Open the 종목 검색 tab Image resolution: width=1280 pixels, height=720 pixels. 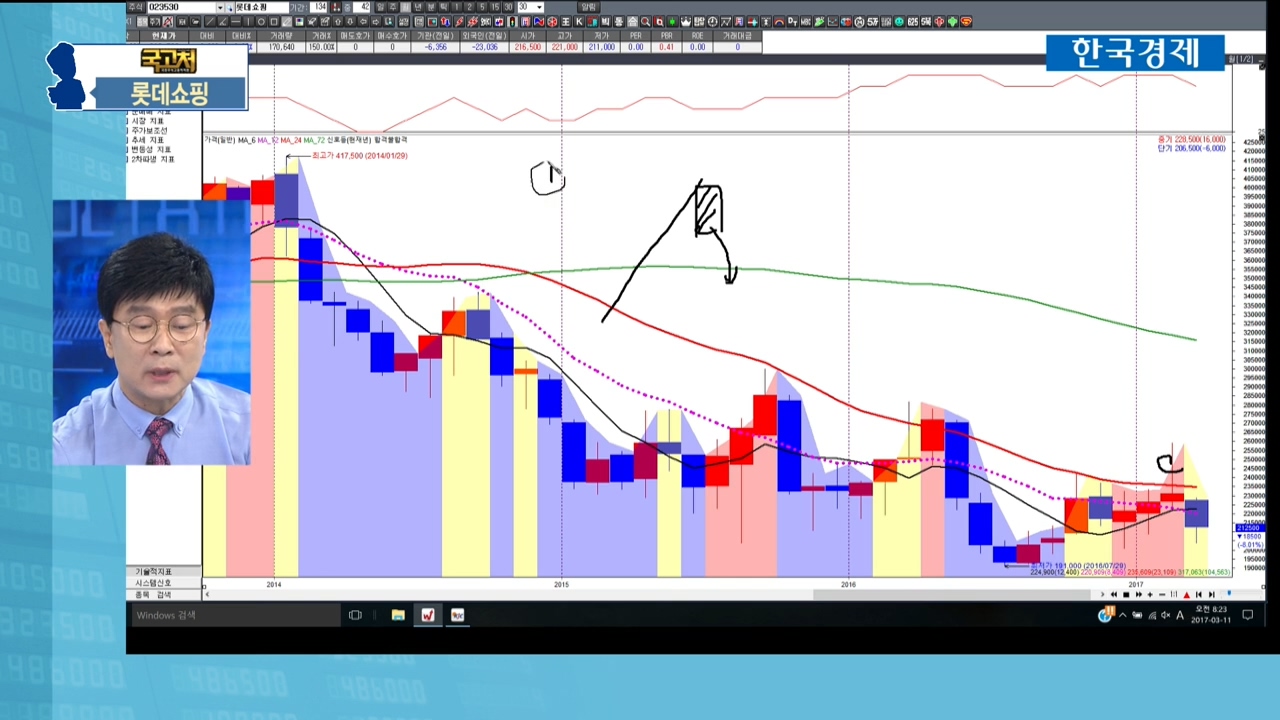(x=153, y=594)
